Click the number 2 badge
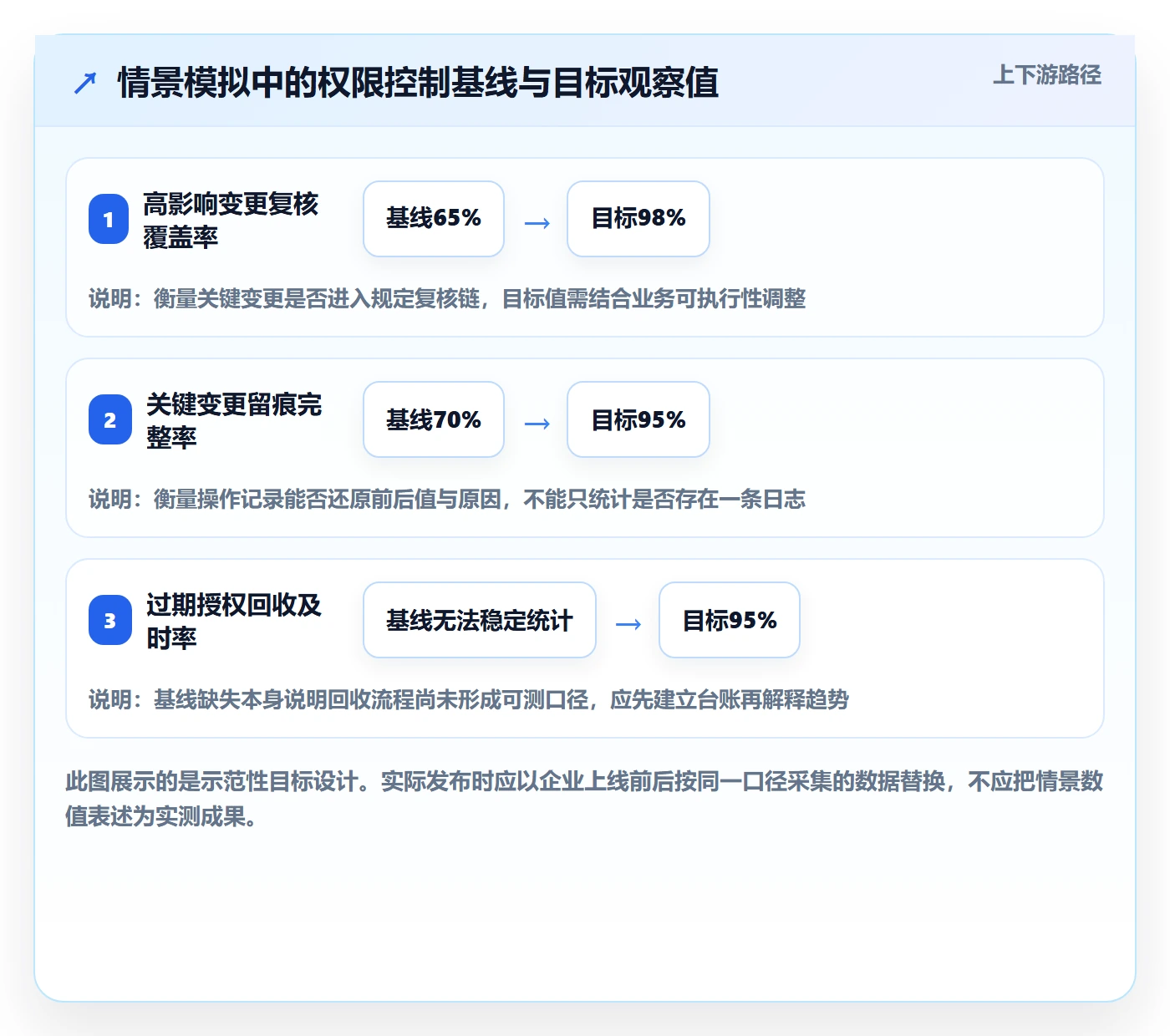This screenshot has width=1170, height=1036. [x=109, y=419]
